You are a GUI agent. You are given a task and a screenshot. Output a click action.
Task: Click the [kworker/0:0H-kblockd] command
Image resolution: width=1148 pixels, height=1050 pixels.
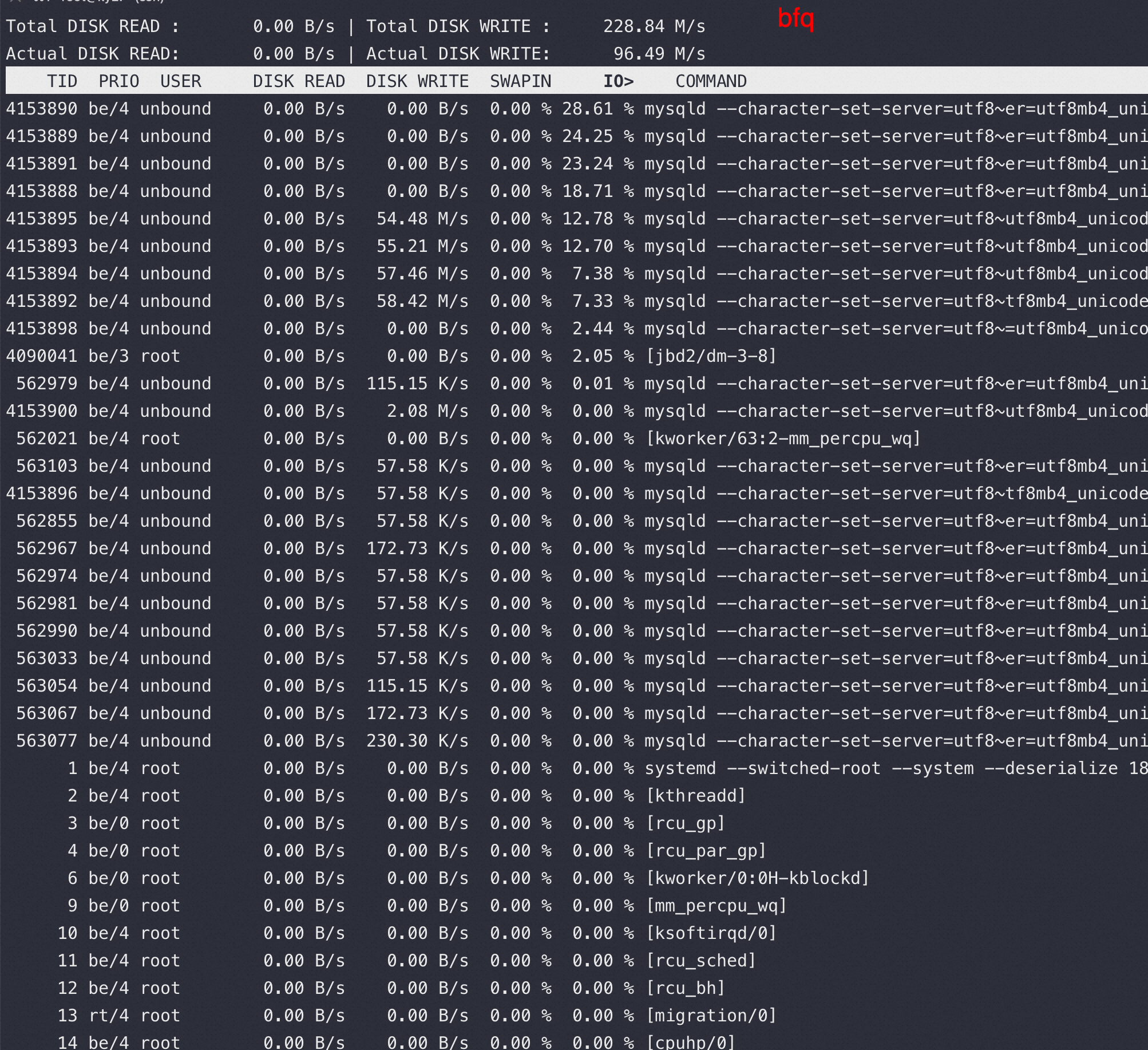click(x=757, y=878)
